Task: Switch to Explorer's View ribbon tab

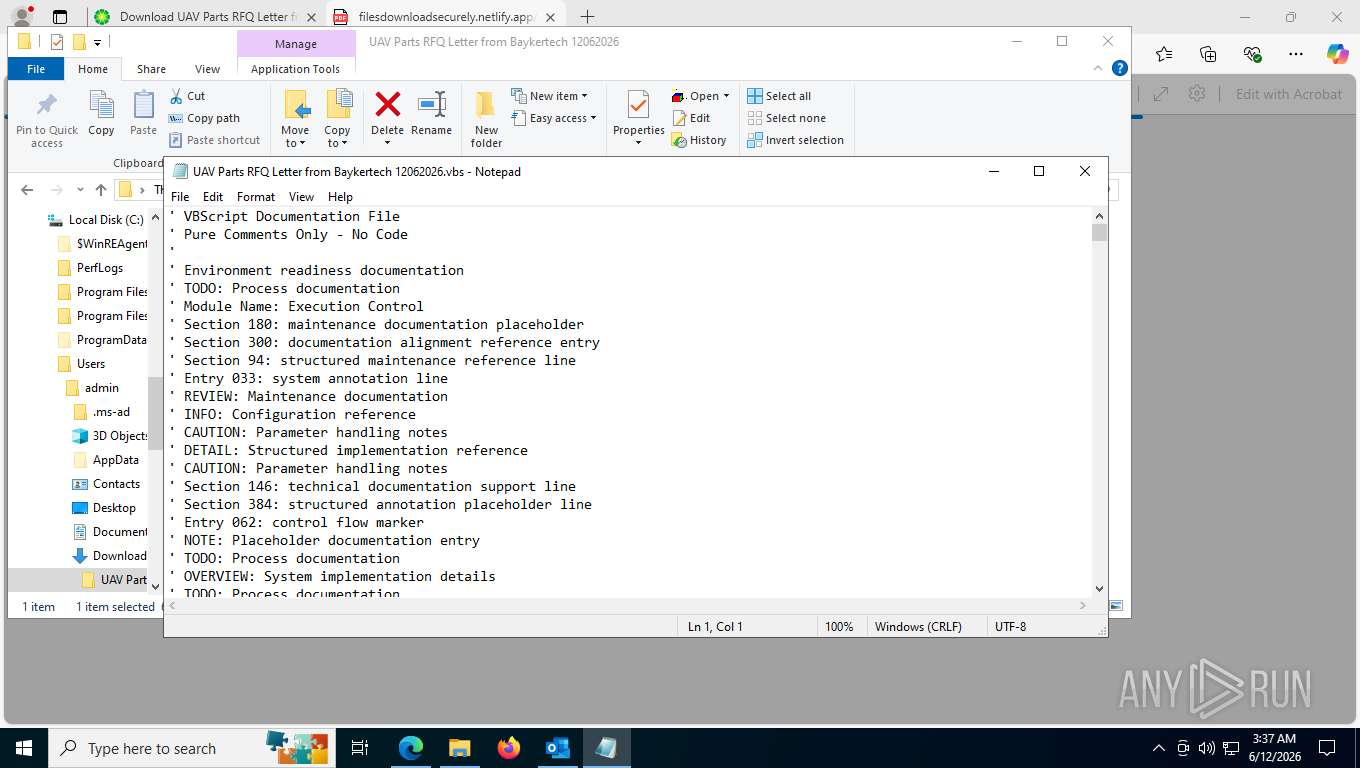Action: point(207,69)
